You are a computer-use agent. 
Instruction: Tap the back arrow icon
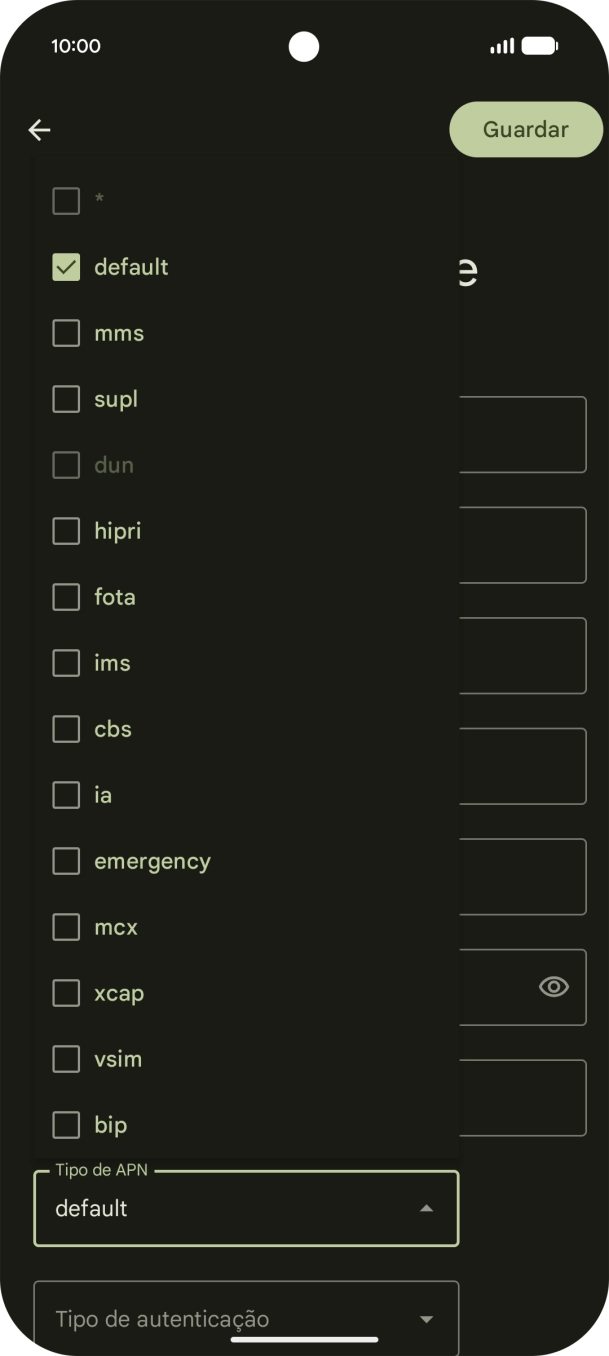39,130
